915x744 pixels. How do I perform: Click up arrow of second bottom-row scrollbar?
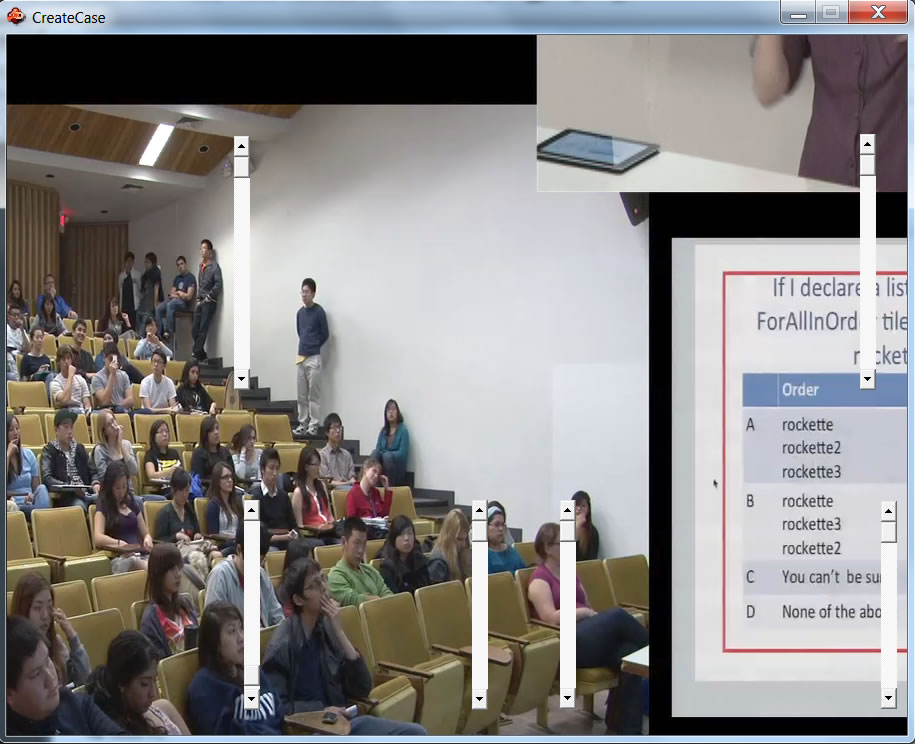479,510
